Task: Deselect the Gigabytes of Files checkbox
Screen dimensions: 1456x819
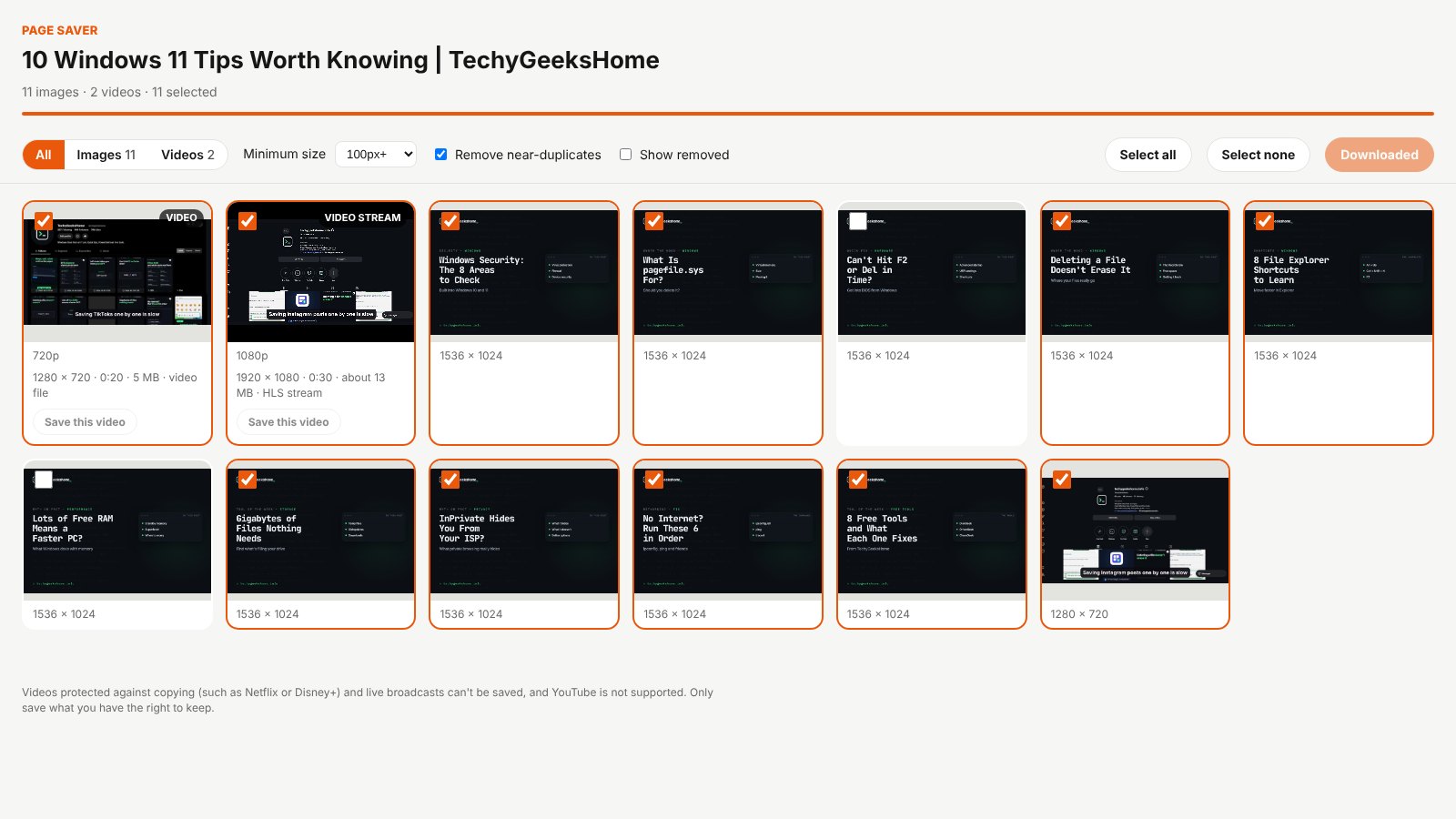Action: point(248,480)
